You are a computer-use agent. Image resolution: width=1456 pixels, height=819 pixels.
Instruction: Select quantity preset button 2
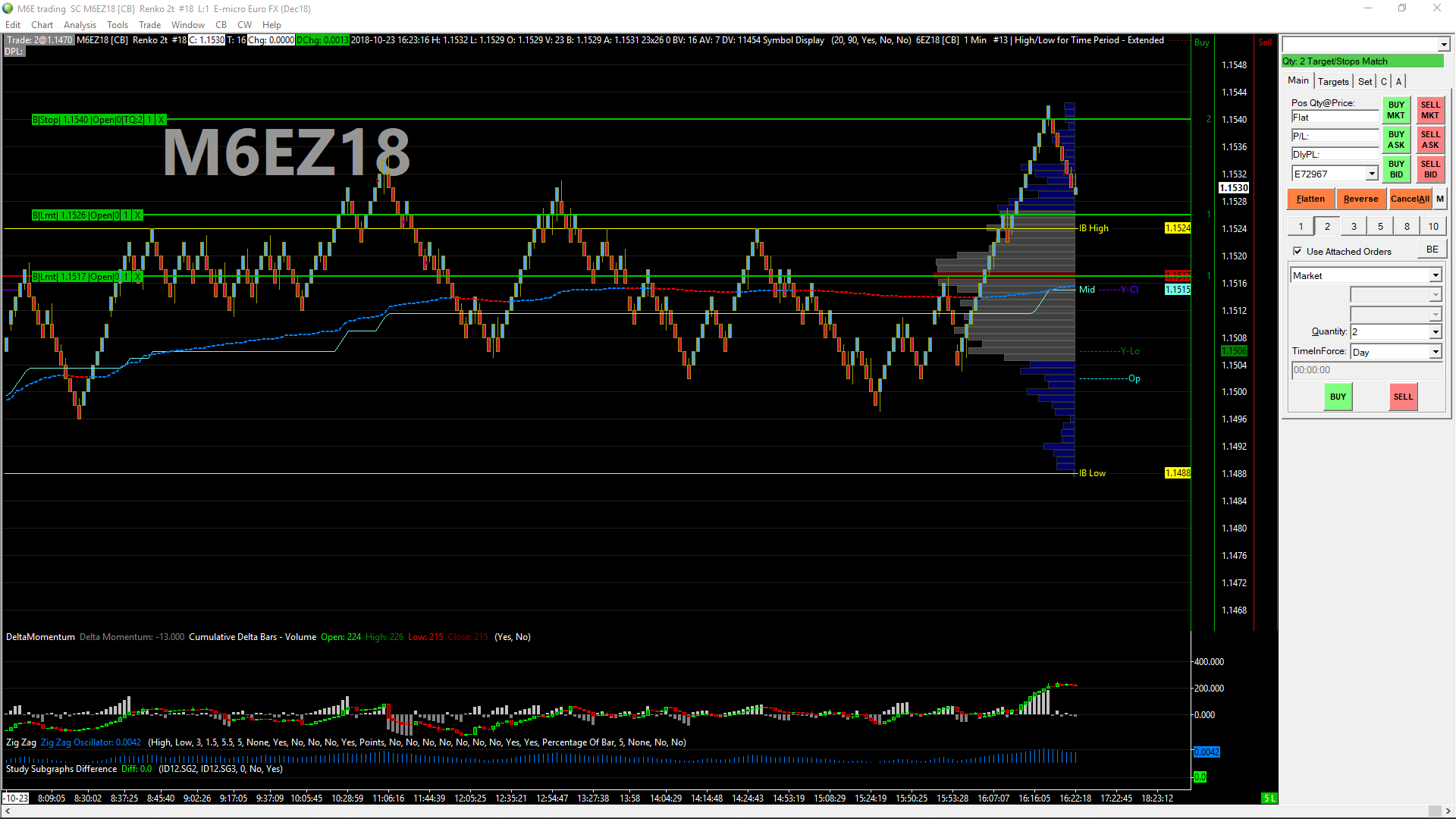tap(1327, 226)
